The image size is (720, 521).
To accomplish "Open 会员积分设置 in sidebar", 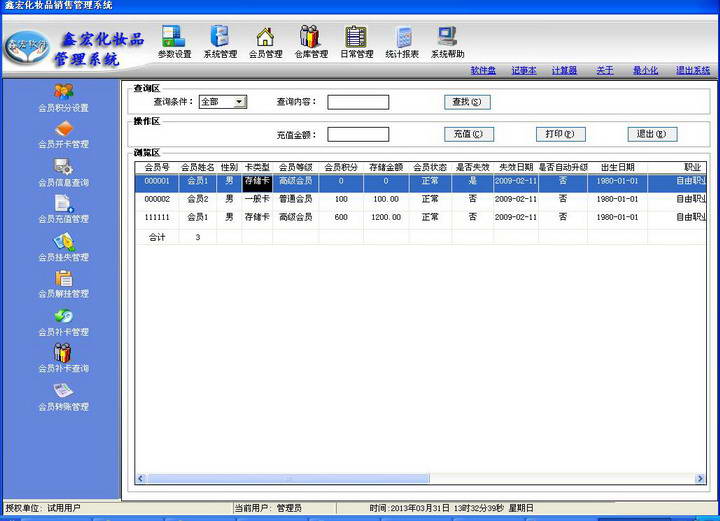I will (x=63, y=93).
